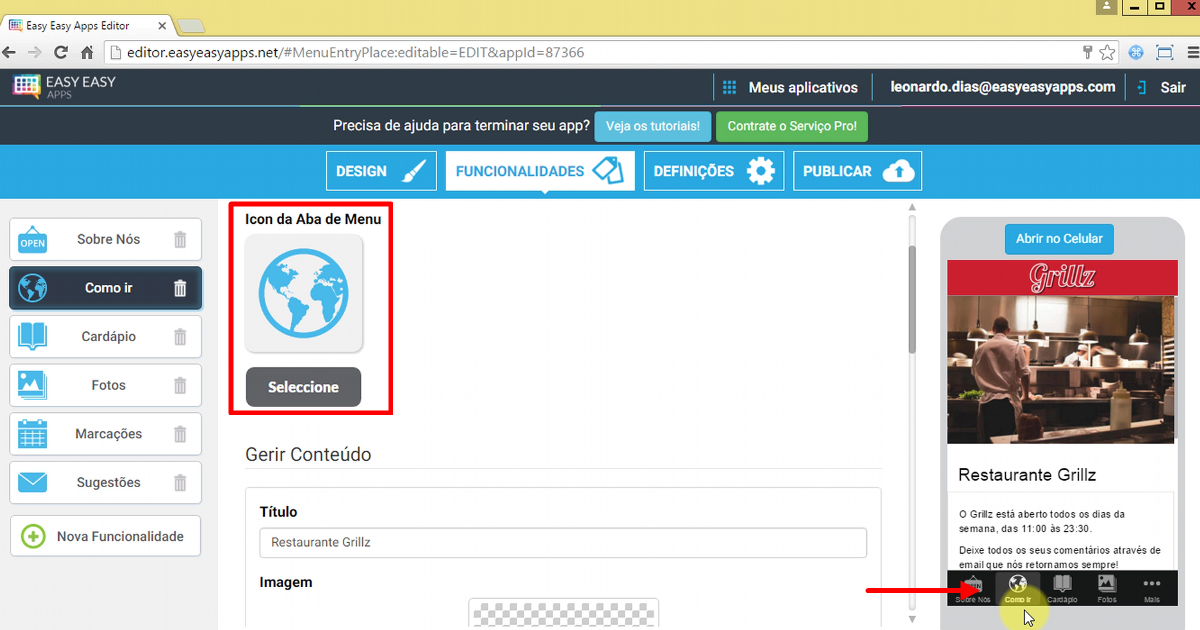Image resolution: width=1200 pixels, height=630 pixels.
Task: Delete Sugestões with its trash icon
Action: 180,483
